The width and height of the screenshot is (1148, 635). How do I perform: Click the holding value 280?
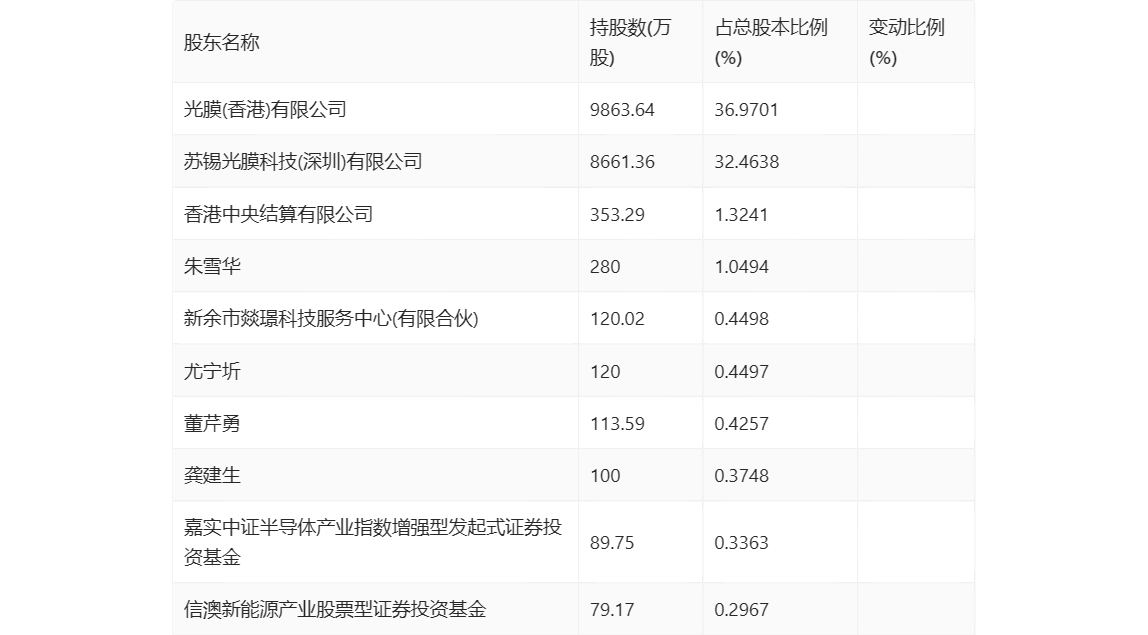coord(605,267)
